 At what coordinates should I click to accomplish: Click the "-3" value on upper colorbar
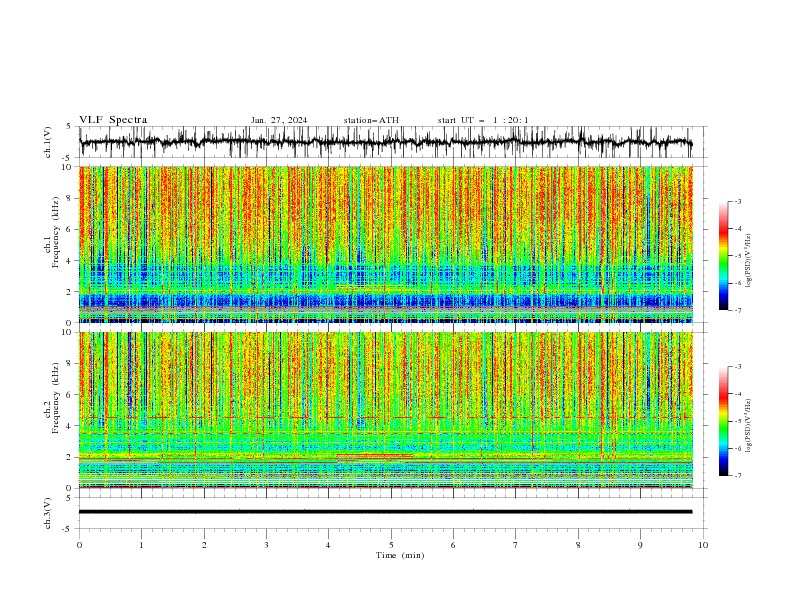[x=737, y=201]
